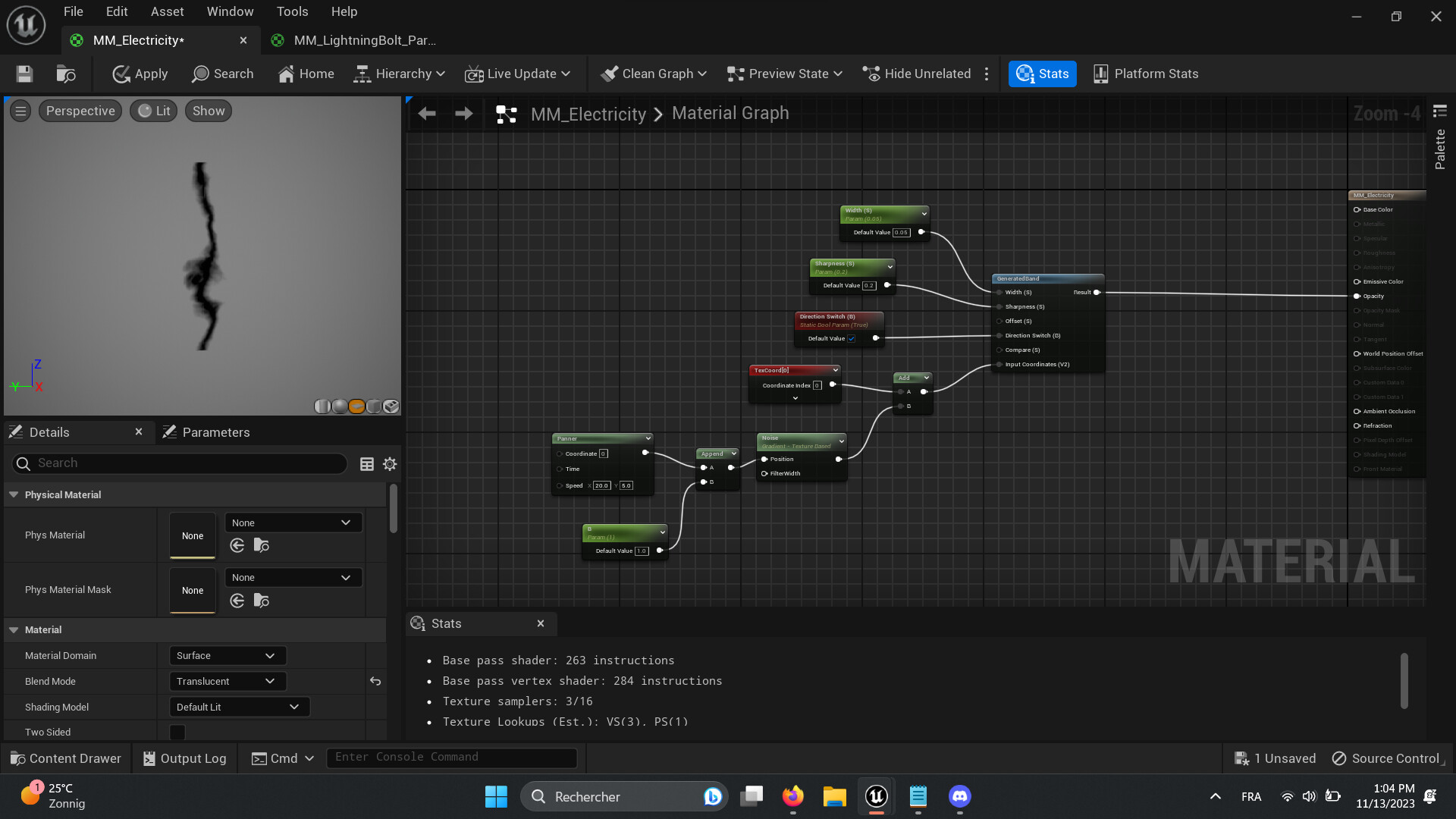Open the Shading Model dropdown
The image size is (1456, 819).
pyautogui.click(x=239, y=707)
